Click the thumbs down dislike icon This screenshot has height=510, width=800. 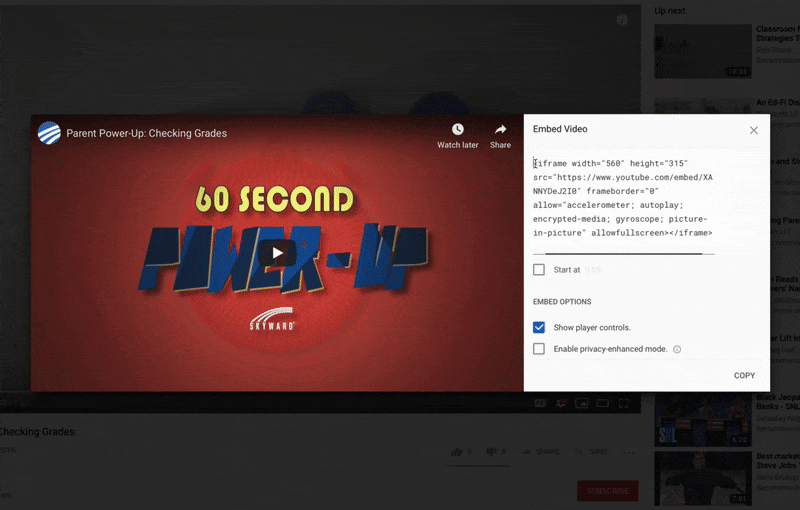491,452
